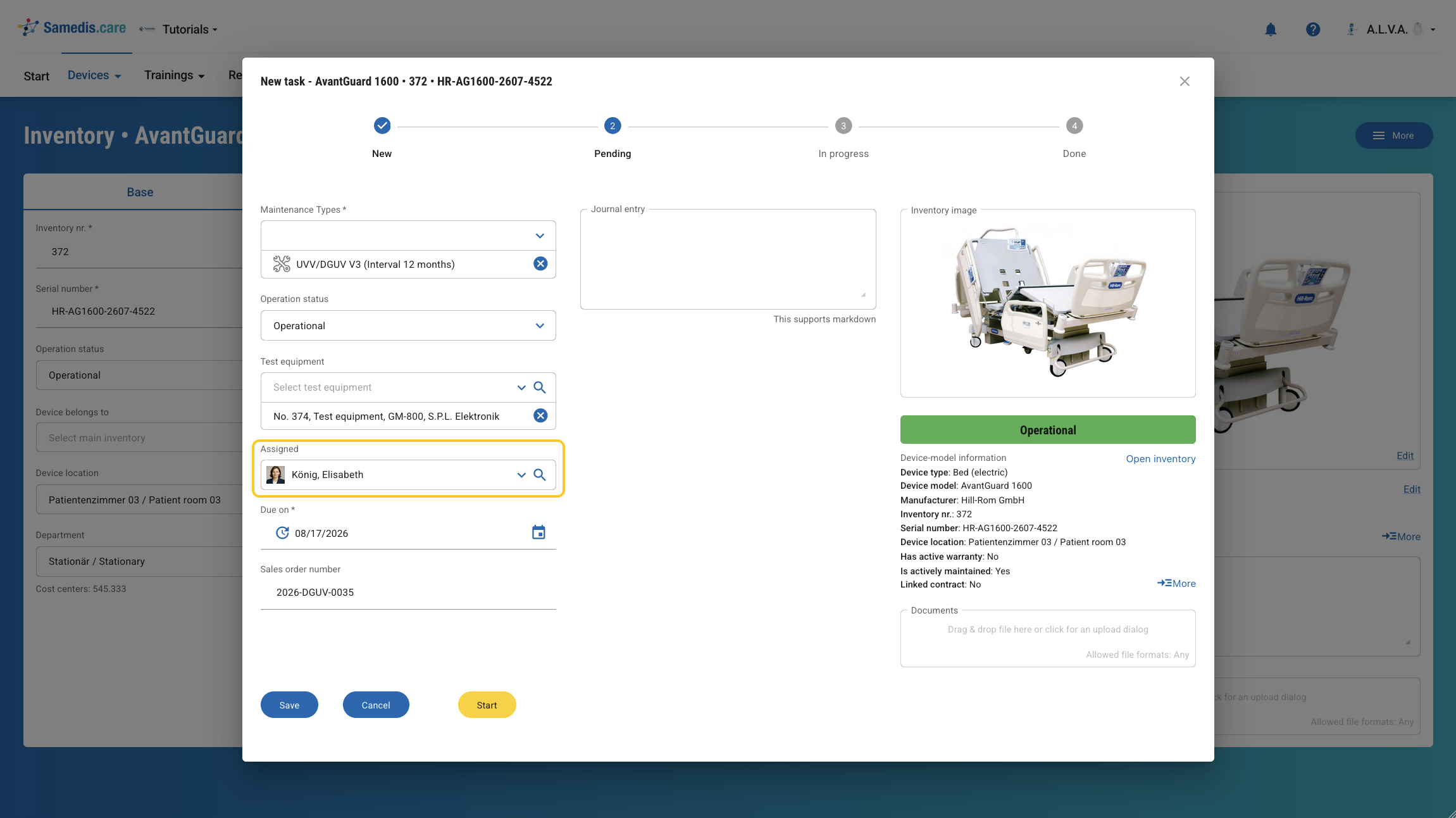
Task: Save the new task
Action: (289, 705)
